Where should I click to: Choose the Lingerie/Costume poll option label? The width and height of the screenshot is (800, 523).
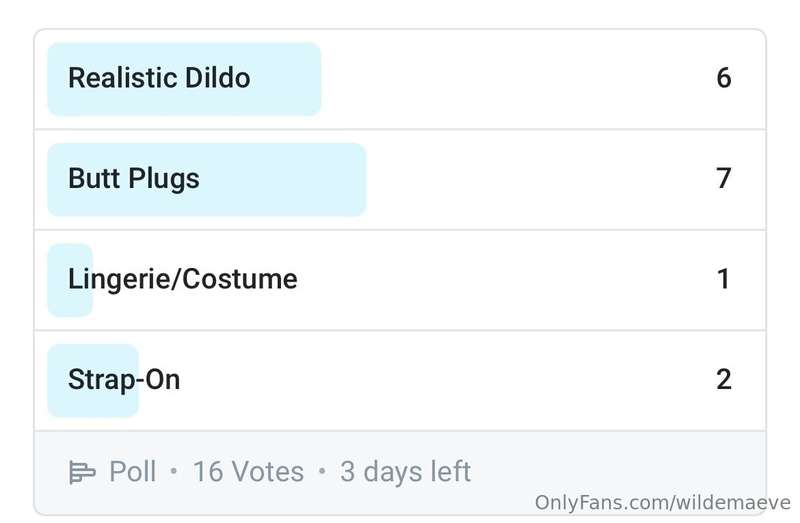183,279
